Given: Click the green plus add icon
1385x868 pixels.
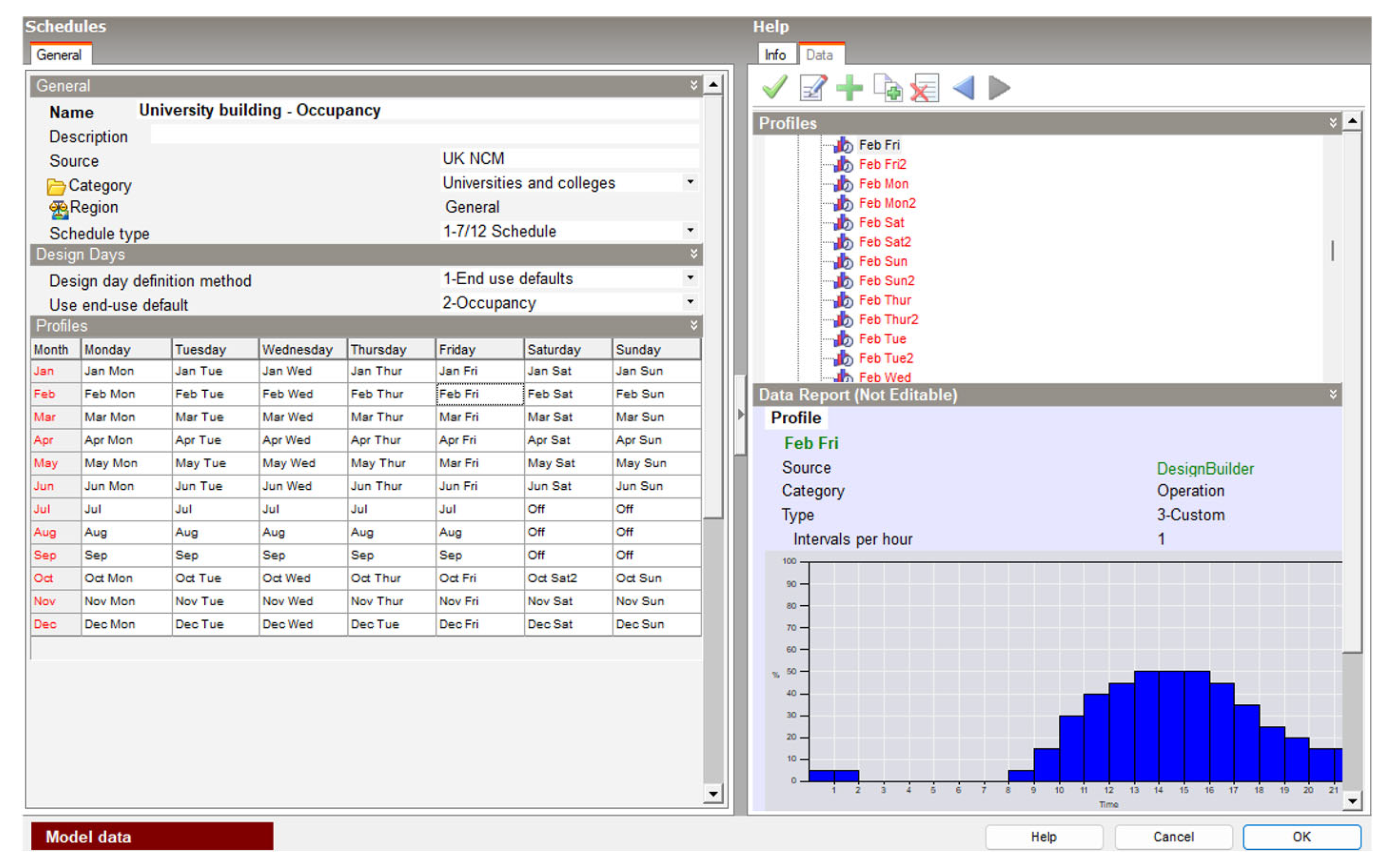Looking at the screenshot, I should (x=848, y=88).
